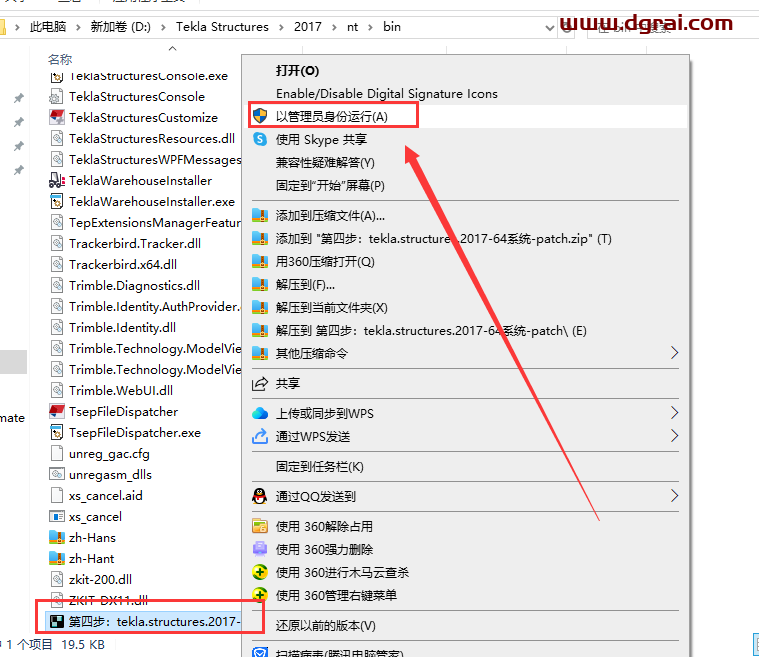Go to the bin folder in breadcrumb
This screenshot has width=759, height=657.
pyautogui.click(x=392, y=27)
